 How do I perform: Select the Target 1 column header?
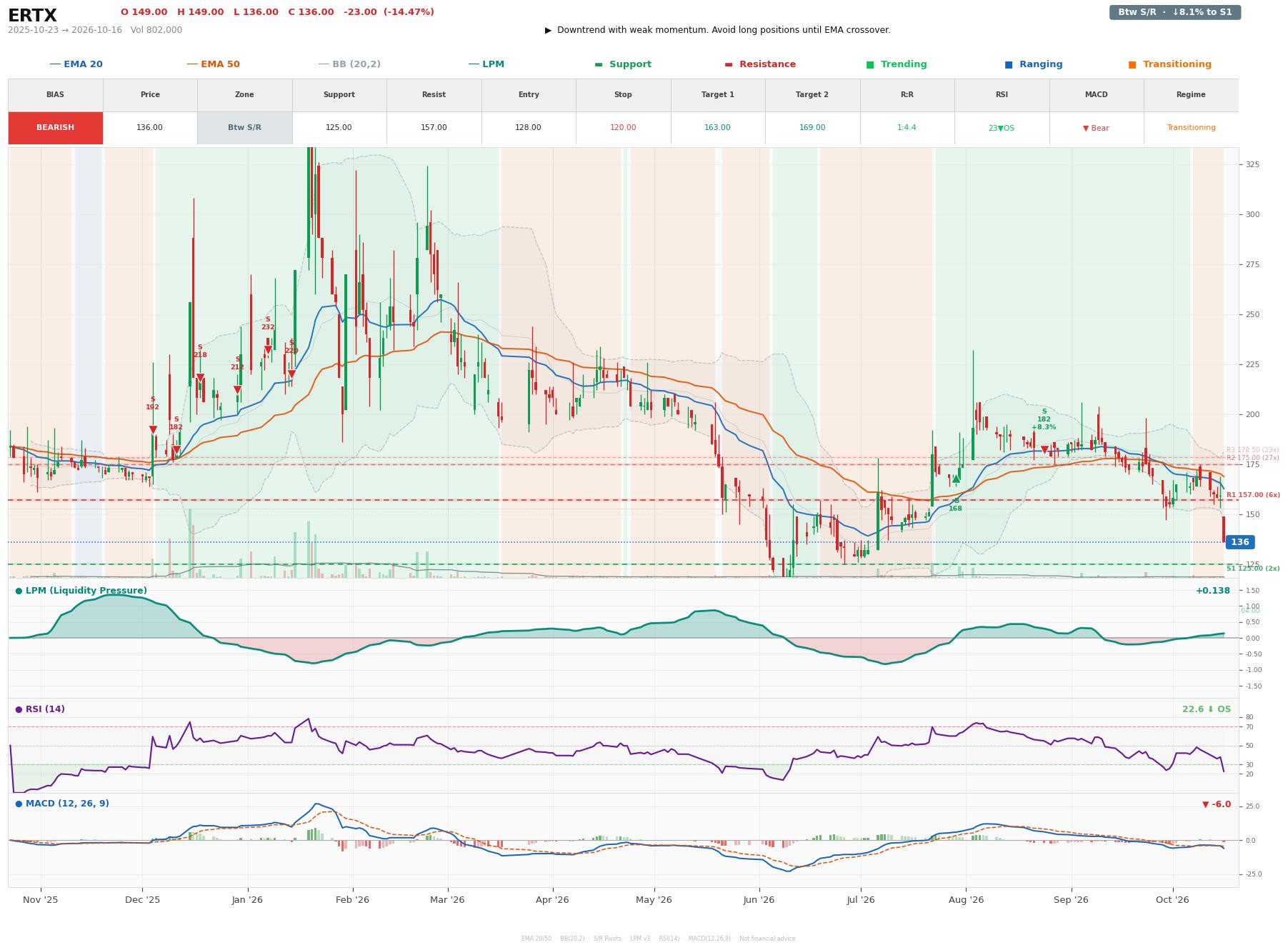pyautogui.click(x=718, y=95)
